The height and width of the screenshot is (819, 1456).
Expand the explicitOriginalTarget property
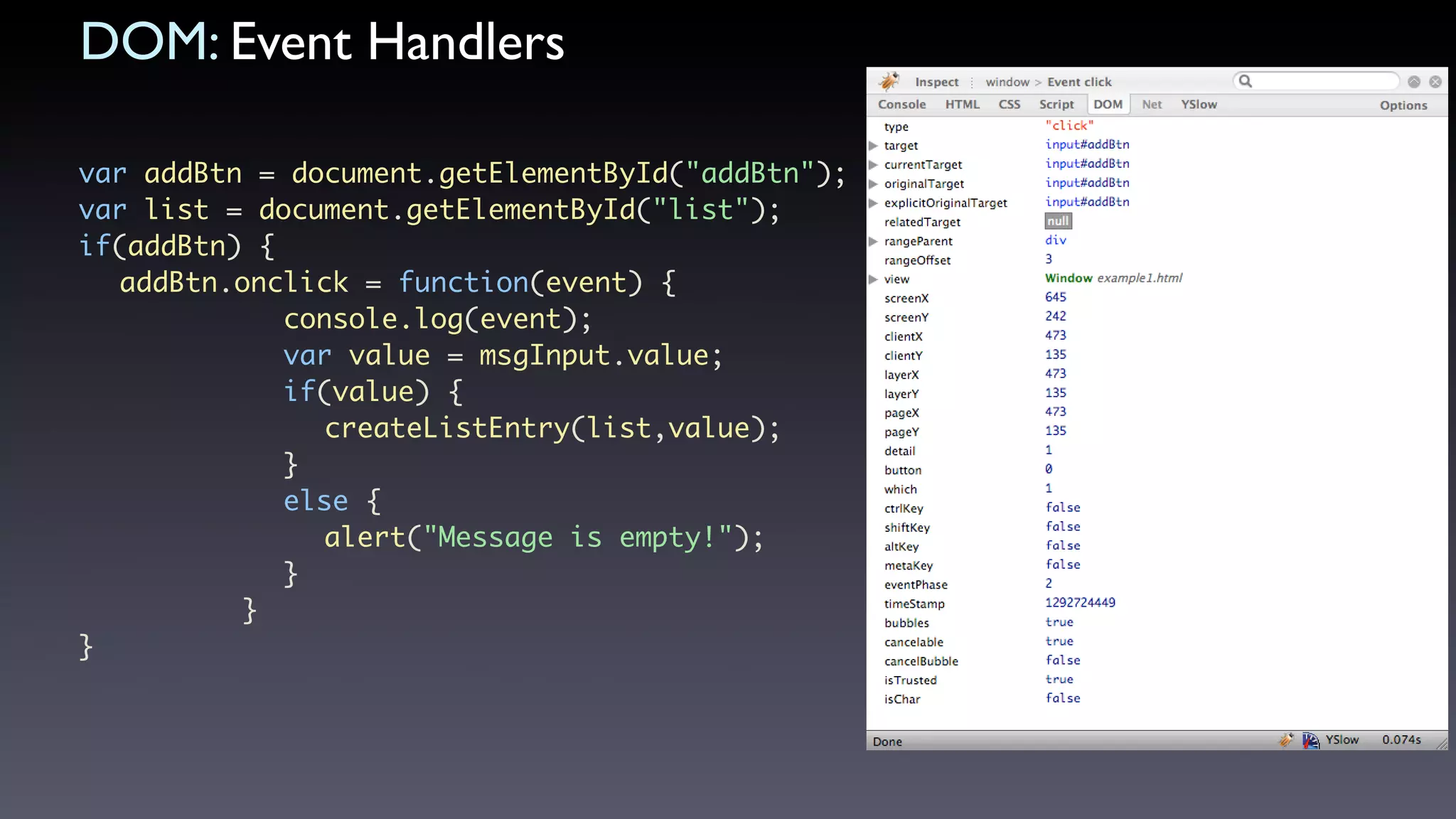(x=873, y=203)
